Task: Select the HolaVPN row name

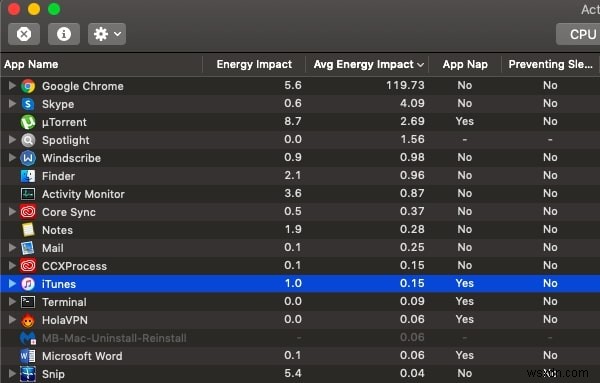Action: coord(65,320)
